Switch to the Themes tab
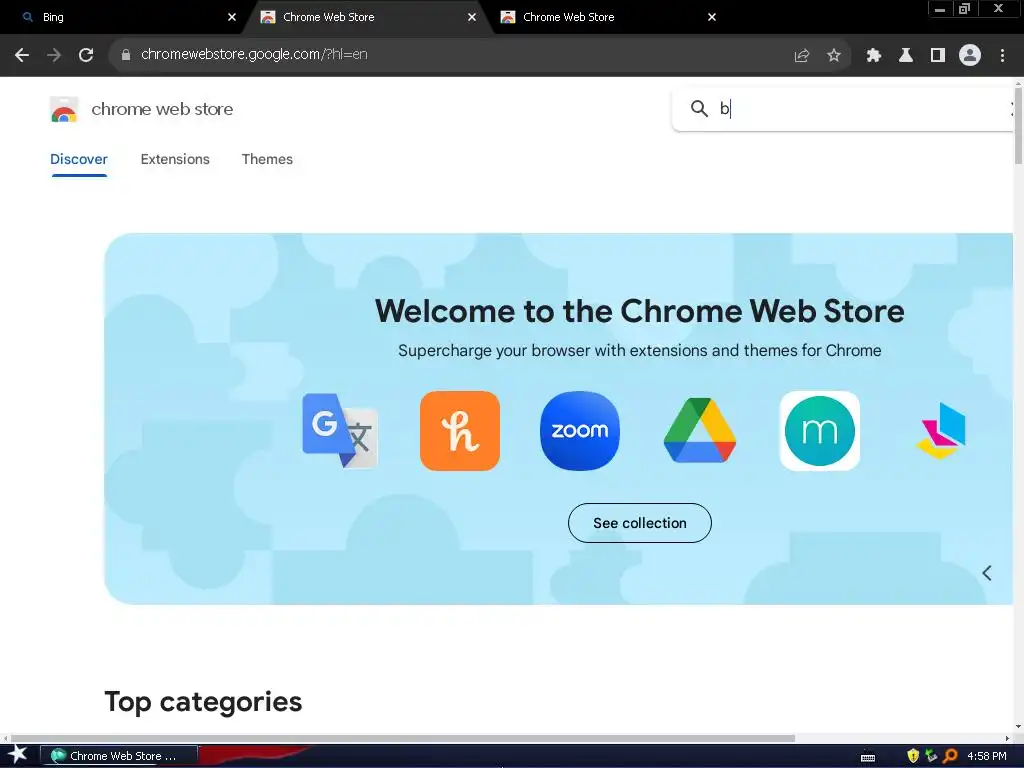 pos(267,159)
